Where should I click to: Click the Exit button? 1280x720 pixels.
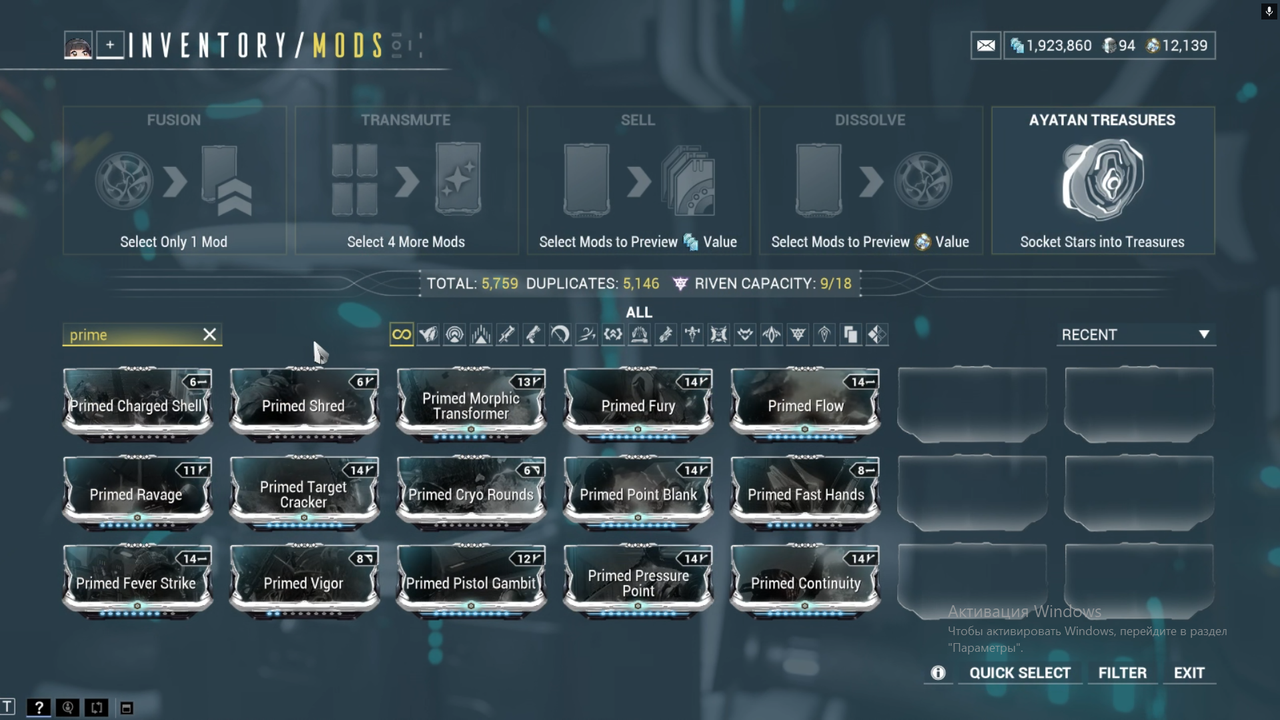(x=1189, y=673)
